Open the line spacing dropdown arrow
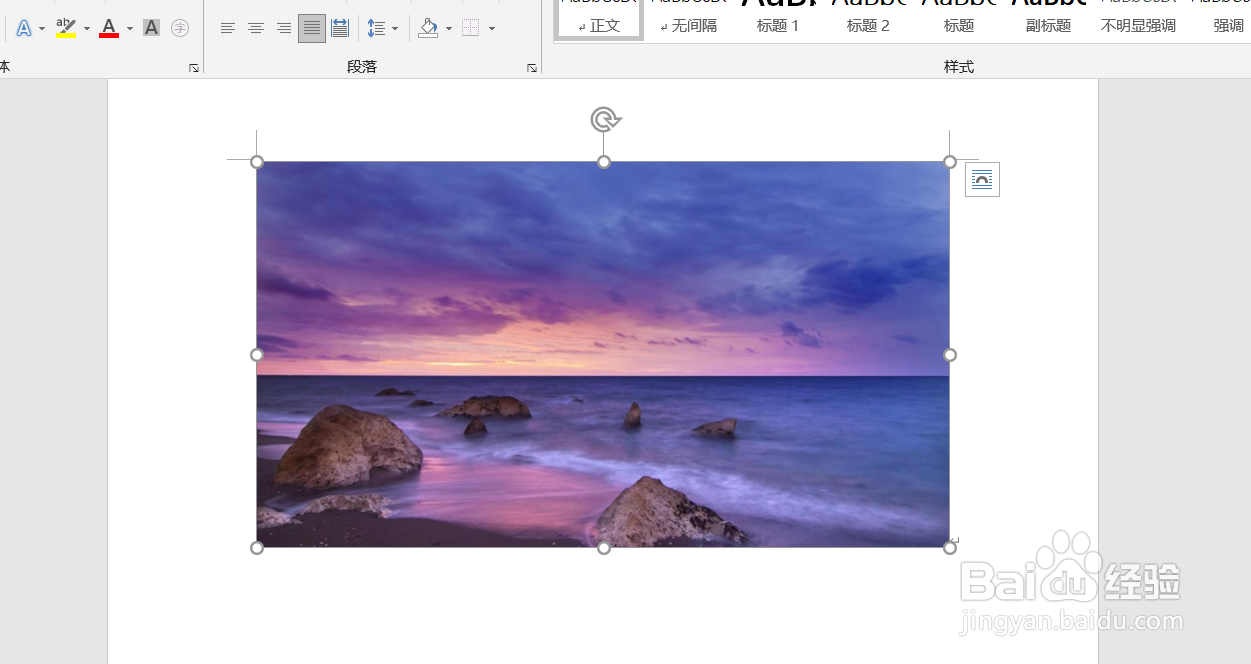1251x664 pixels. tap(395, 29)
